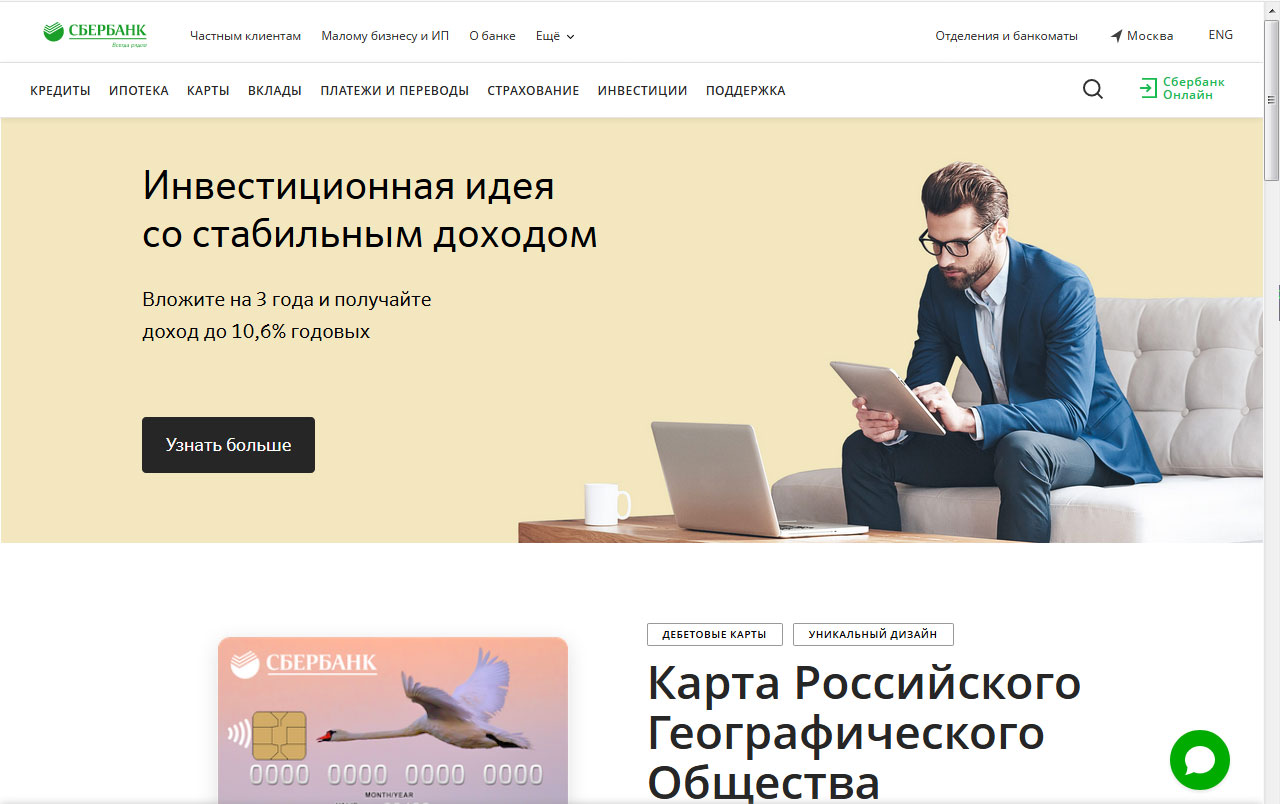This screenshot has width=1280, height=804.
Task: Select Страхование in navigation bar
Action: coord(533,90)
